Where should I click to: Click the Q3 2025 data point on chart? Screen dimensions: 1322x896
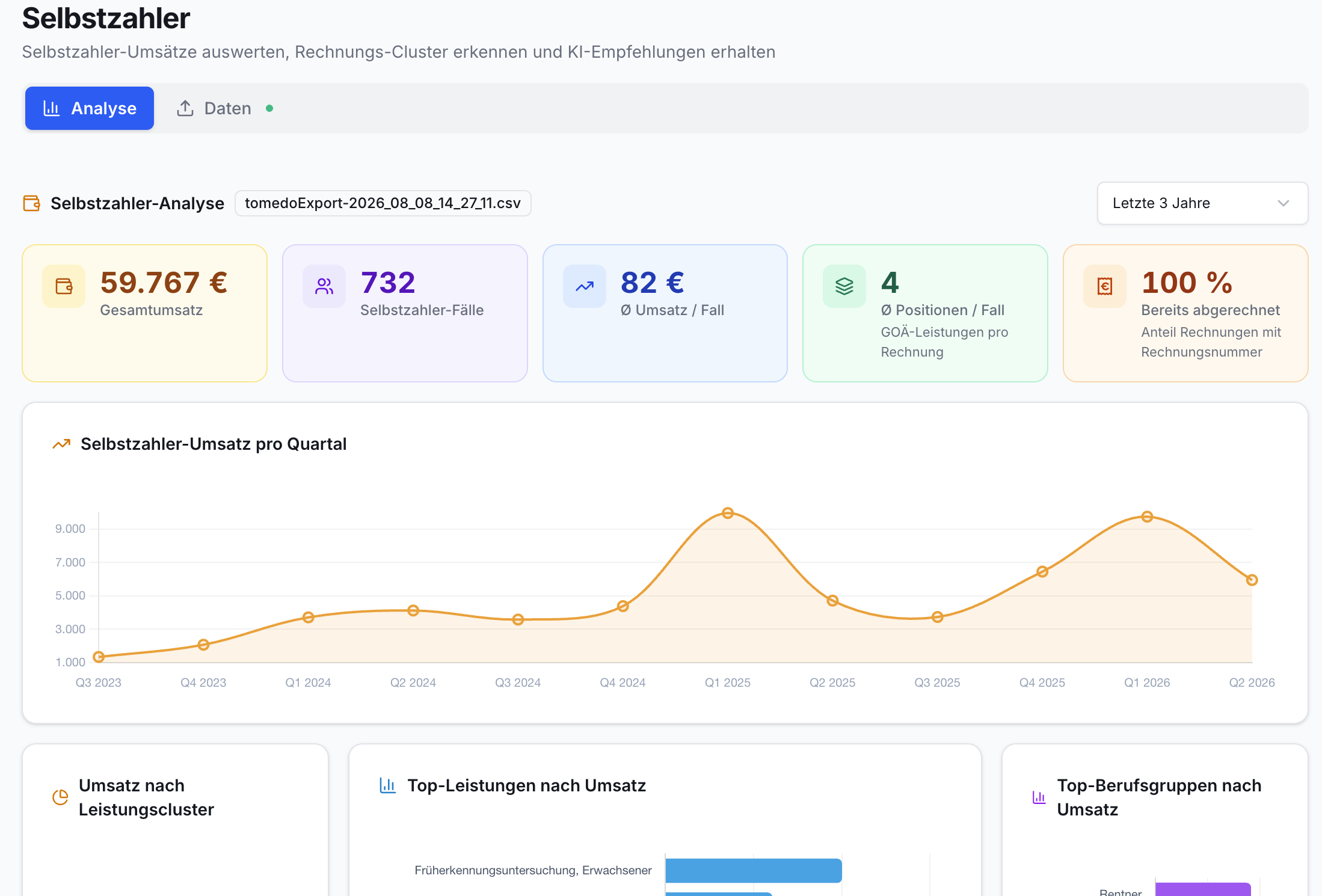pos(938,617)
